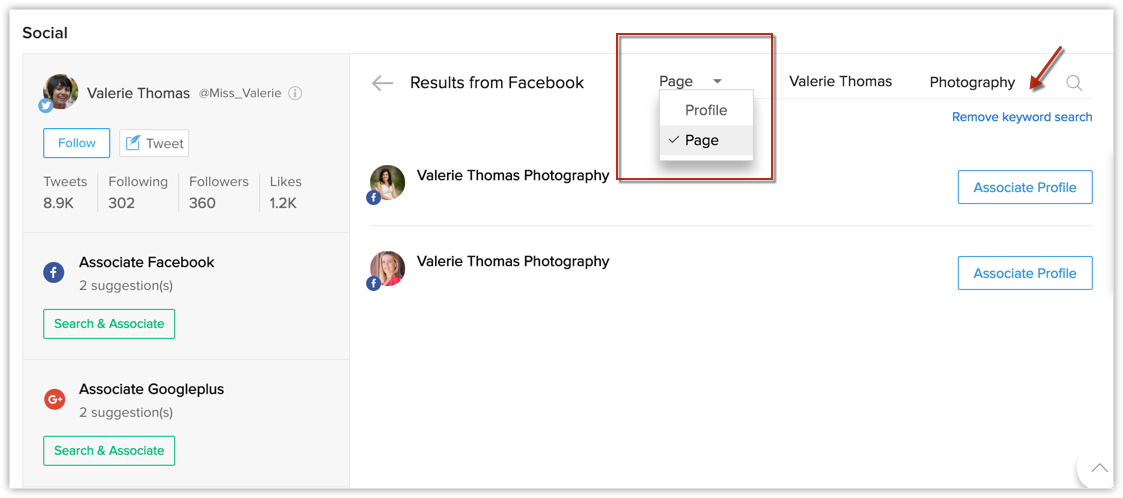The image size is (1123, 498).
Task: Click the search magnifier icon
Action: point(1074,83)
